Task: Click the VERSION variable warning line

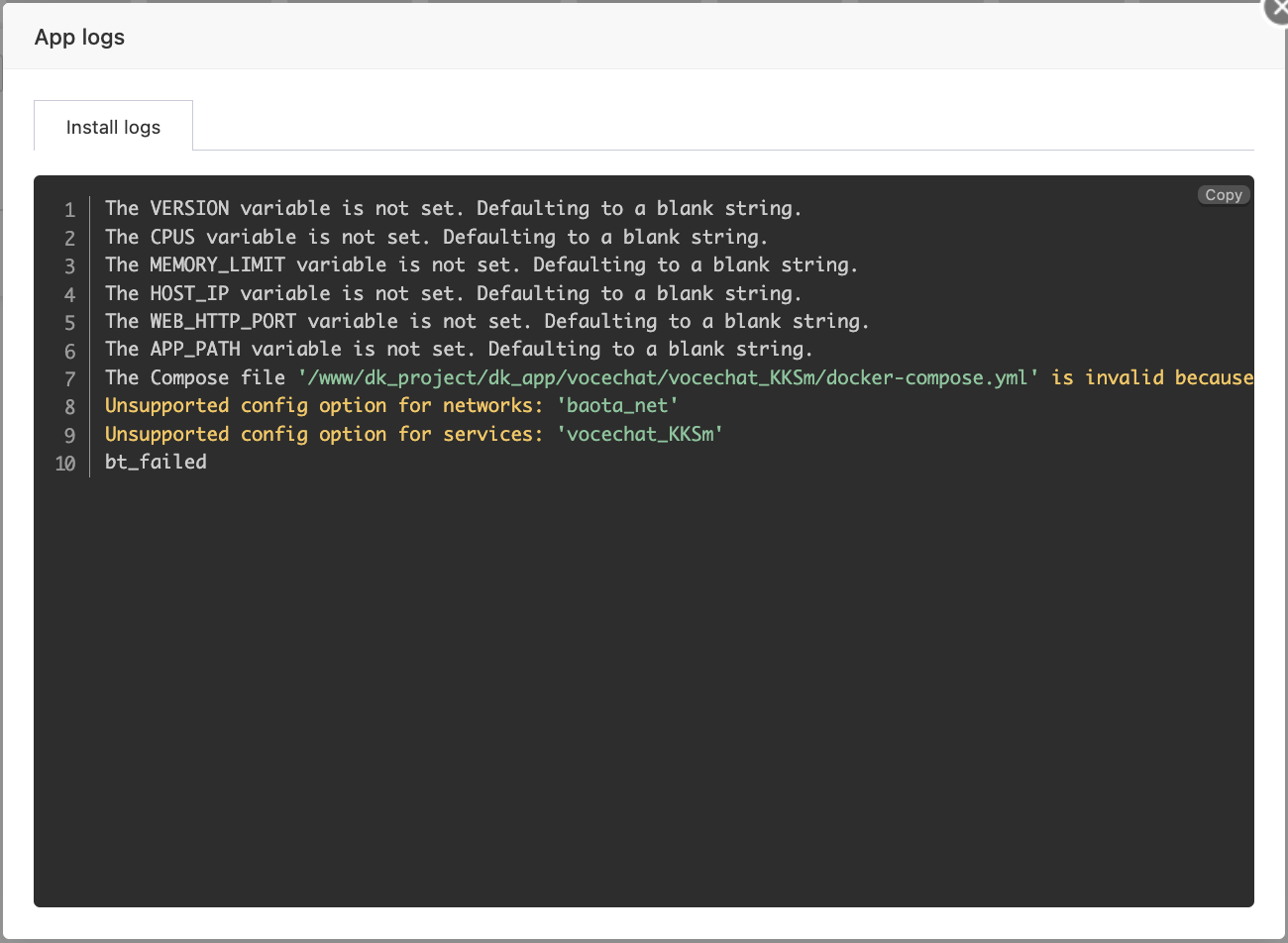Action: pos(453,209)
